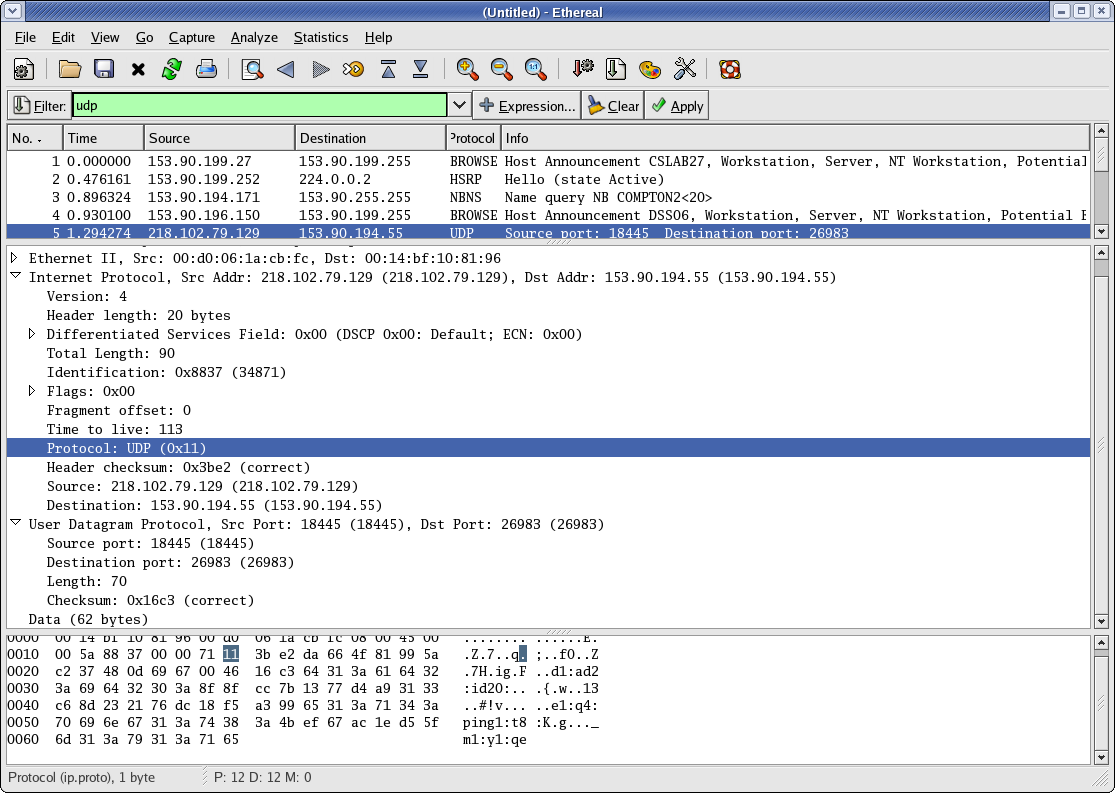Select NBNS Name query packet row
Viewport: 1115px width, 793px height.
pyautogui.click(x=548, y=197)
